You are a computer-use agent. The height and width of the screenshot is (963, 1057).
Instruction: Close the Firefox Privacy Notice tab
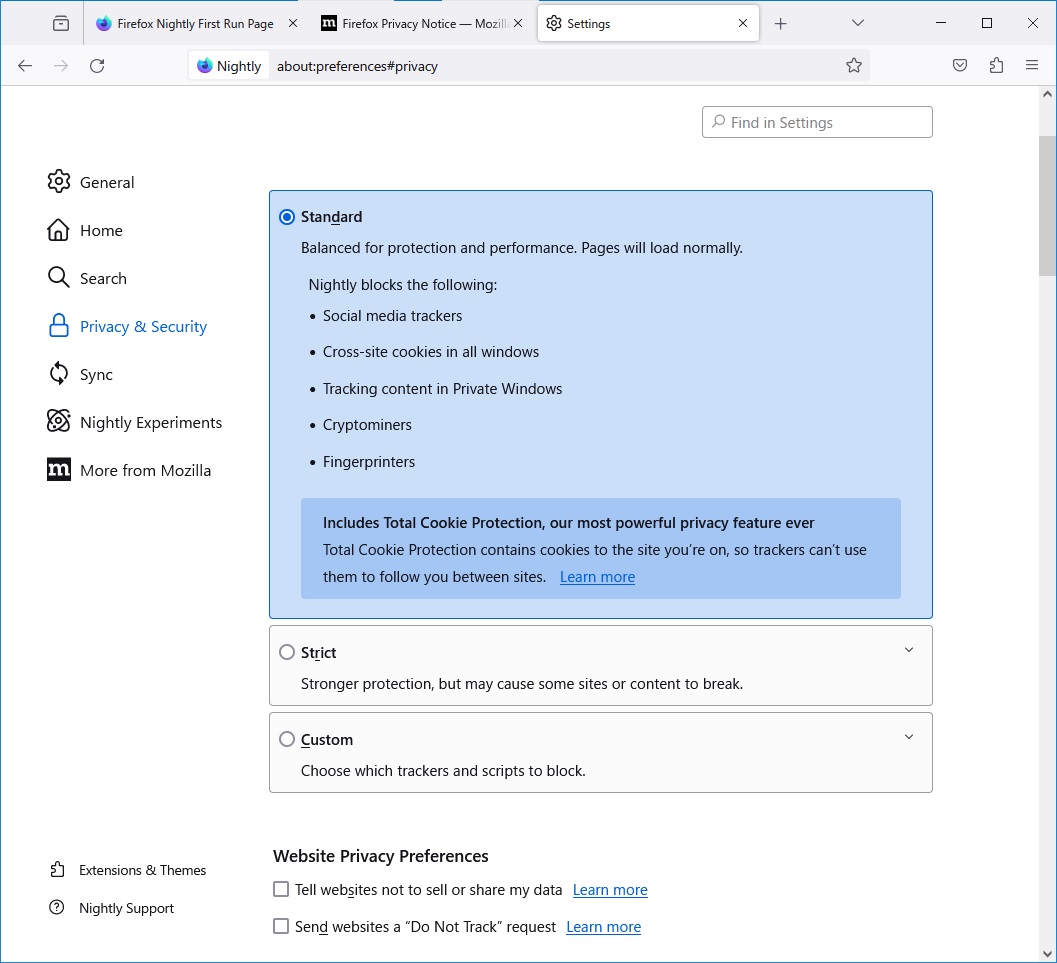point(518,23)
